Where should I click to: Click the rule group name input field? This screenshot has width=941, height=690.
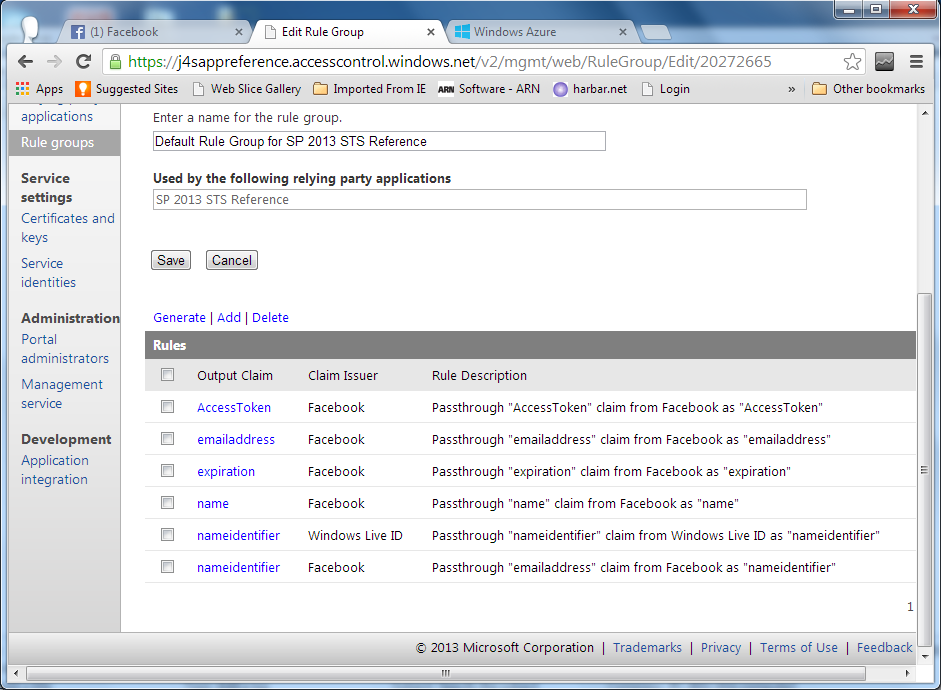click(379, 141)
